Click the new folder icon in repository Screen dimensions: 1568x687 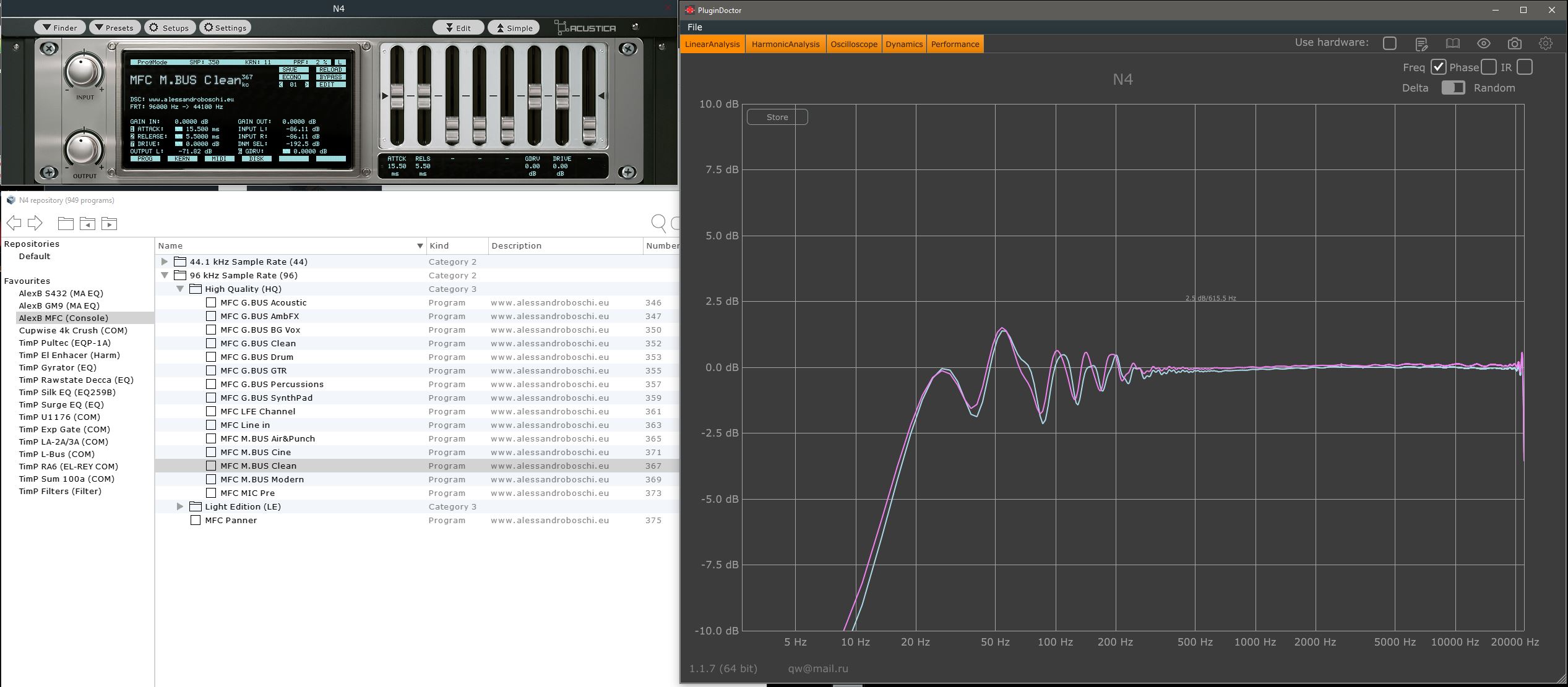[66, 223]
